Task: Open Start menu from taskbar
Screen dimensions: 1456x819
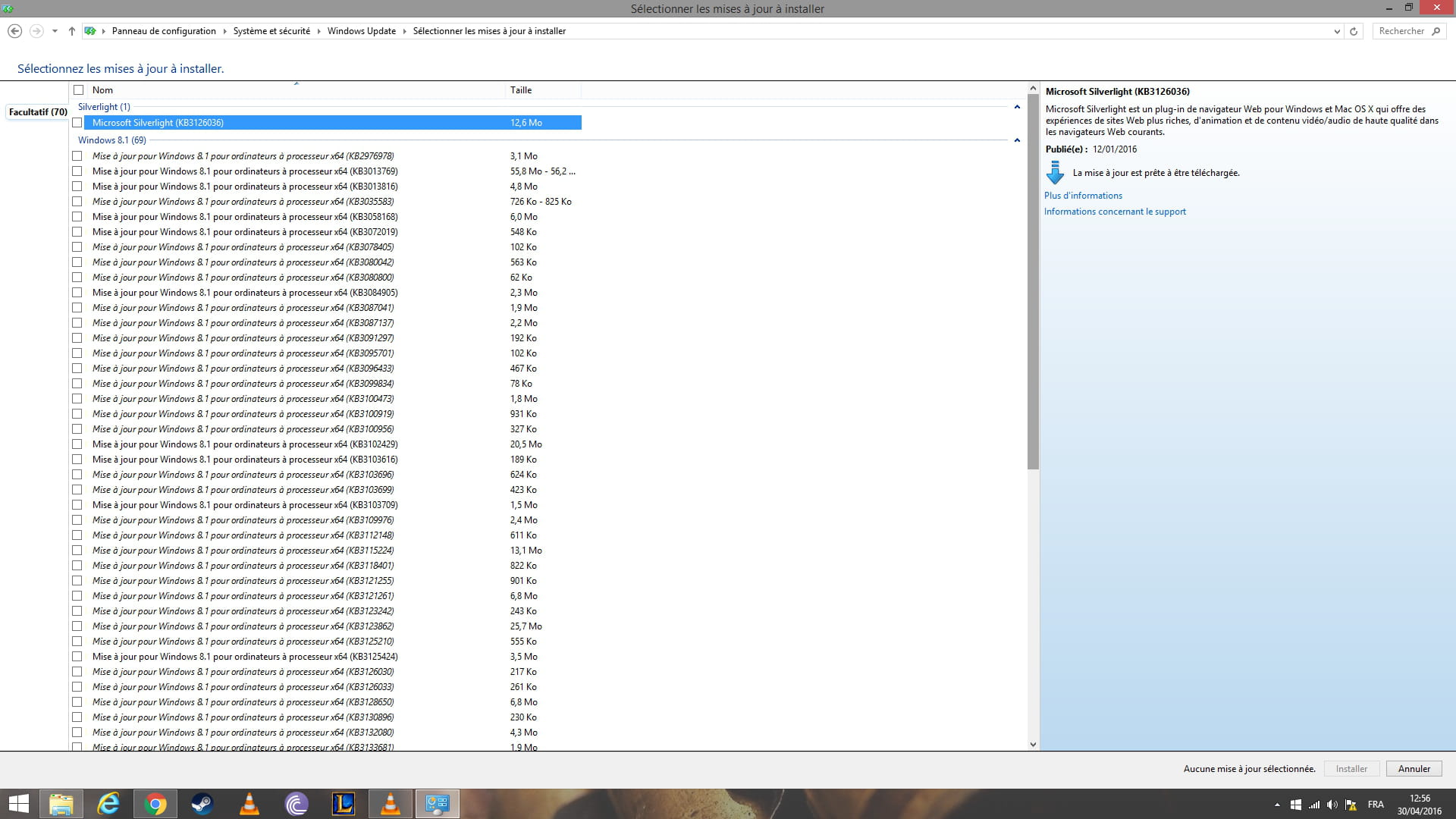Action: coord(18,804)
